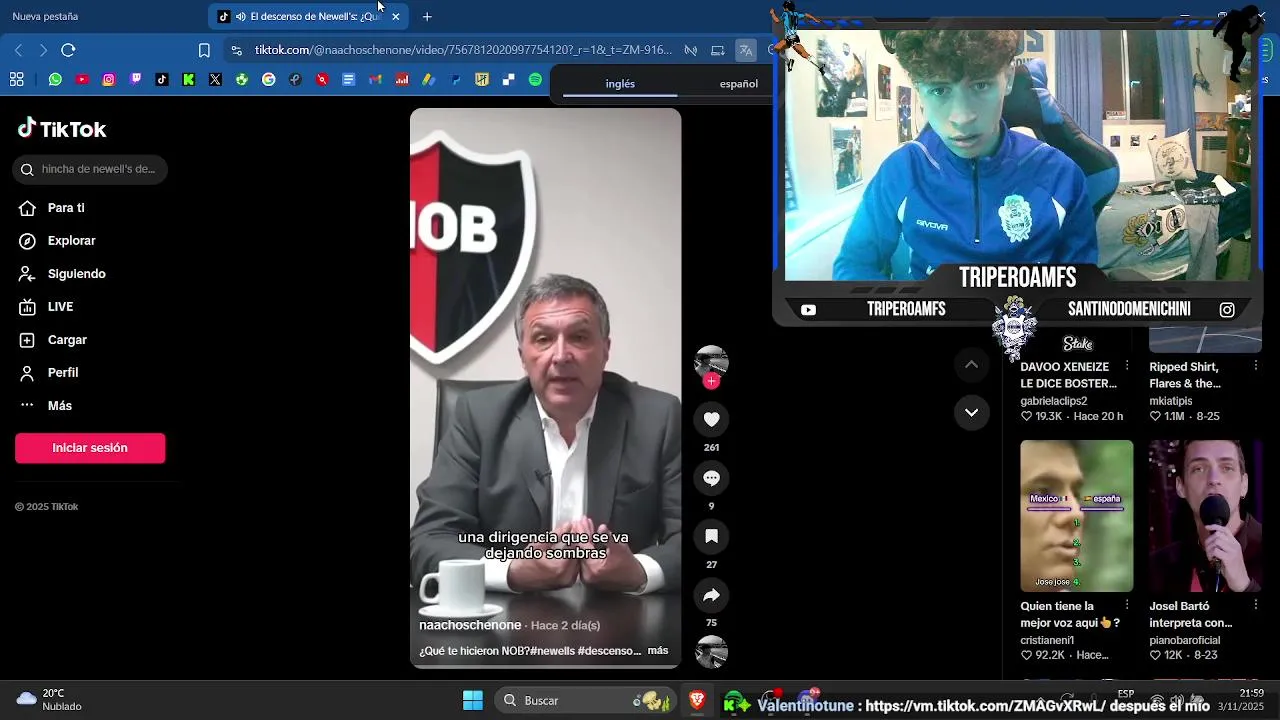Click the browser back arrow
The image size is (1280, 720).
18,50
